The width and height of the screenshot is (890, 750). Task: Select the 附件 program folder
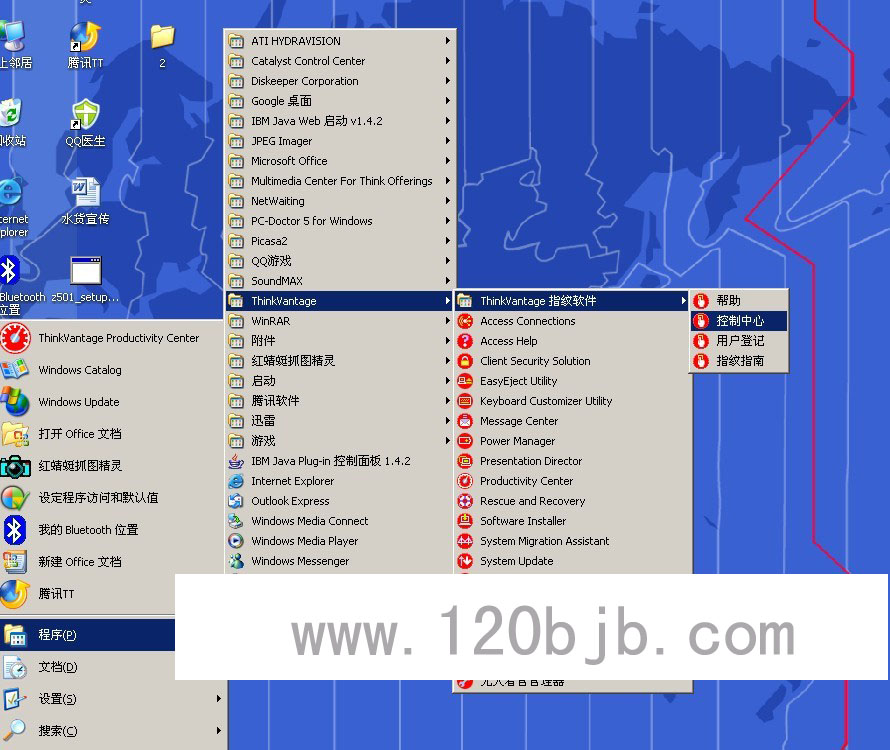tap(339, 341)
